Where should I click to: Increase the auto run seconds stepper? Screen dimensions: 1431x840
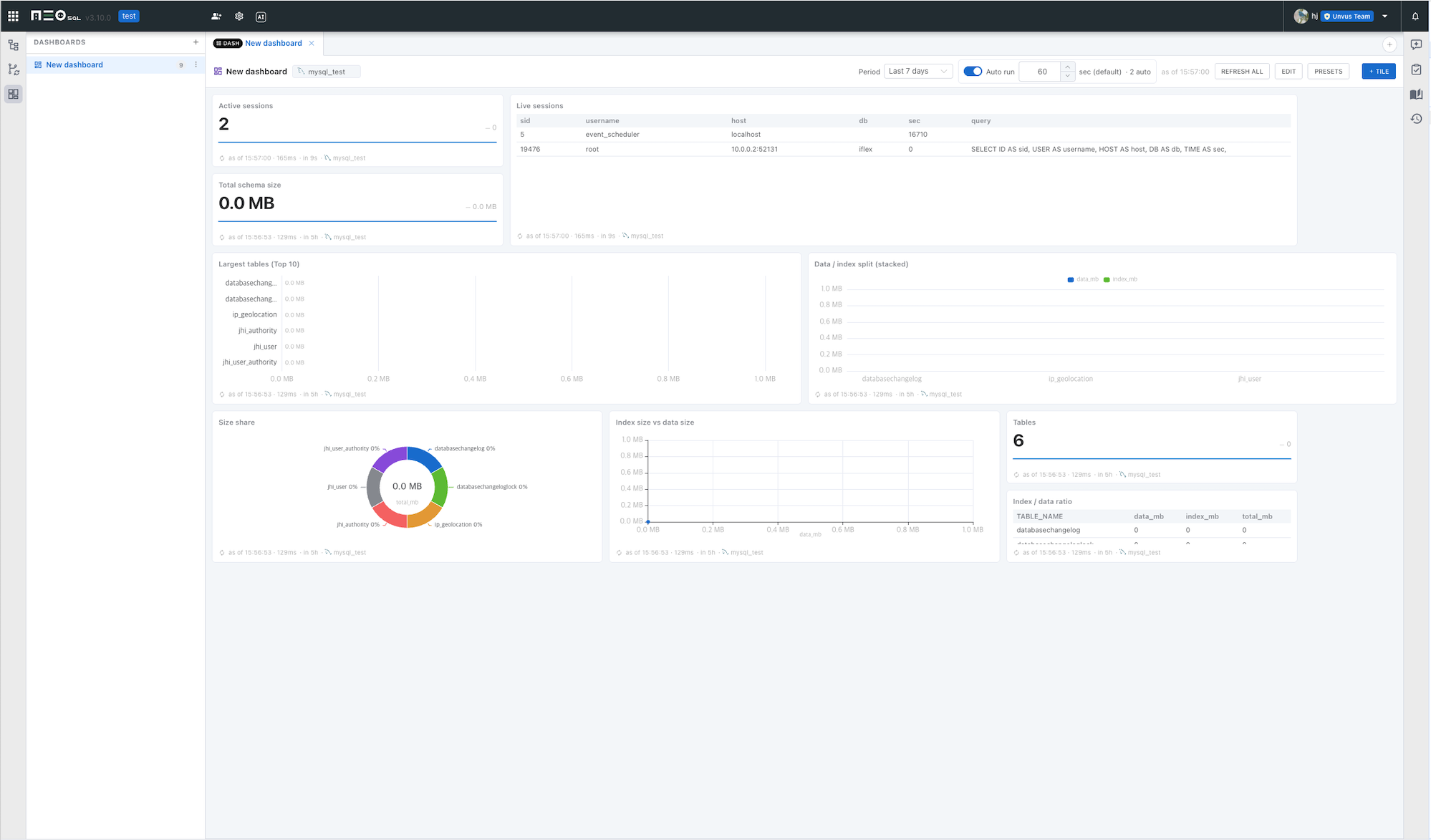click(1067, 67)
